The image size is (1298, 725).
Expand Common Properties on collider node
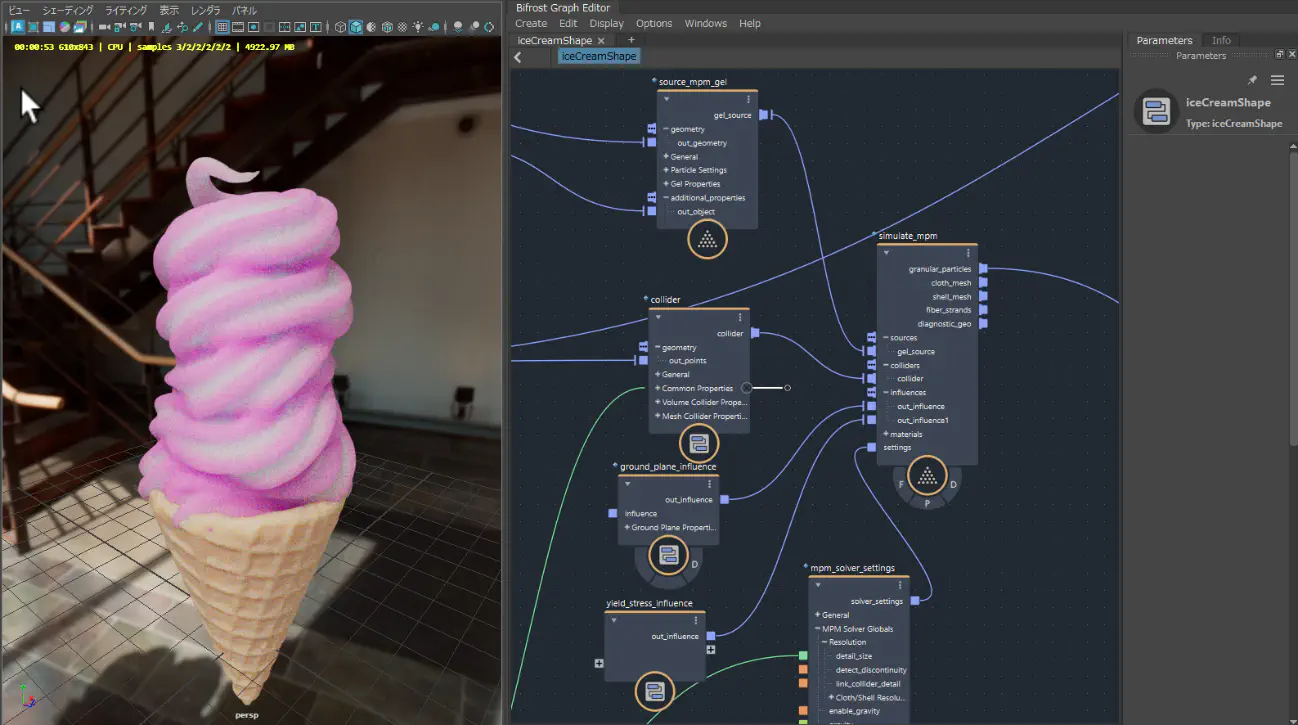click(658, 388)
